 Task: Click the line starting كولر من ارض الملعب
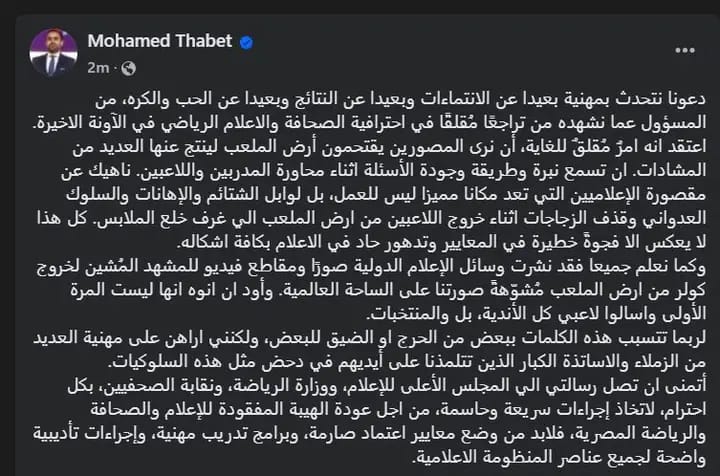click(x=388, y=290)
